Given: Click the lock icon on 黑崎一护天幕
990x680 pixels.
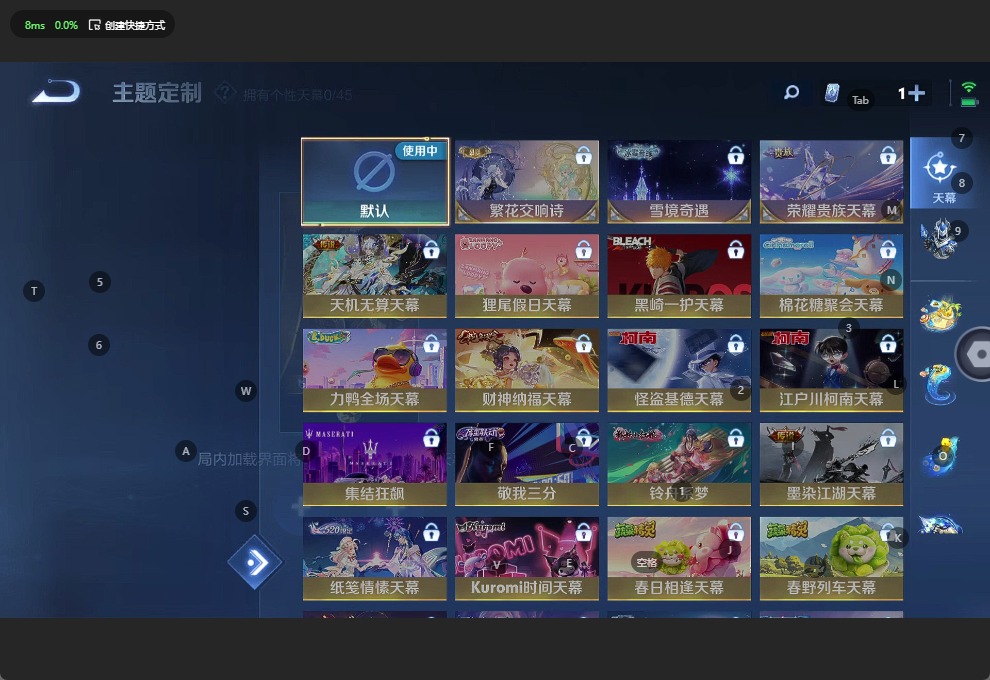Looking at the screenshot, I should 736,249.
